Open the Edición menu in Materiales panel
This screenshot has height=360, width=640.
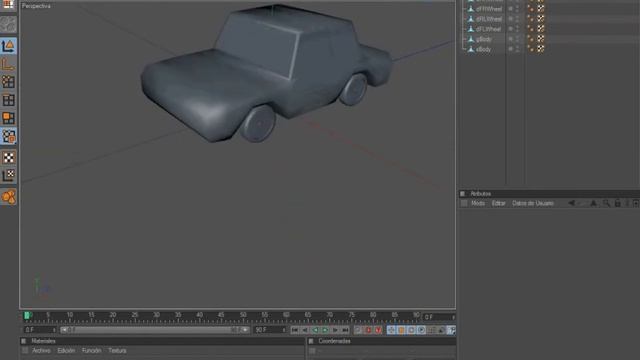pyautogui.click(x=66, y=351)
